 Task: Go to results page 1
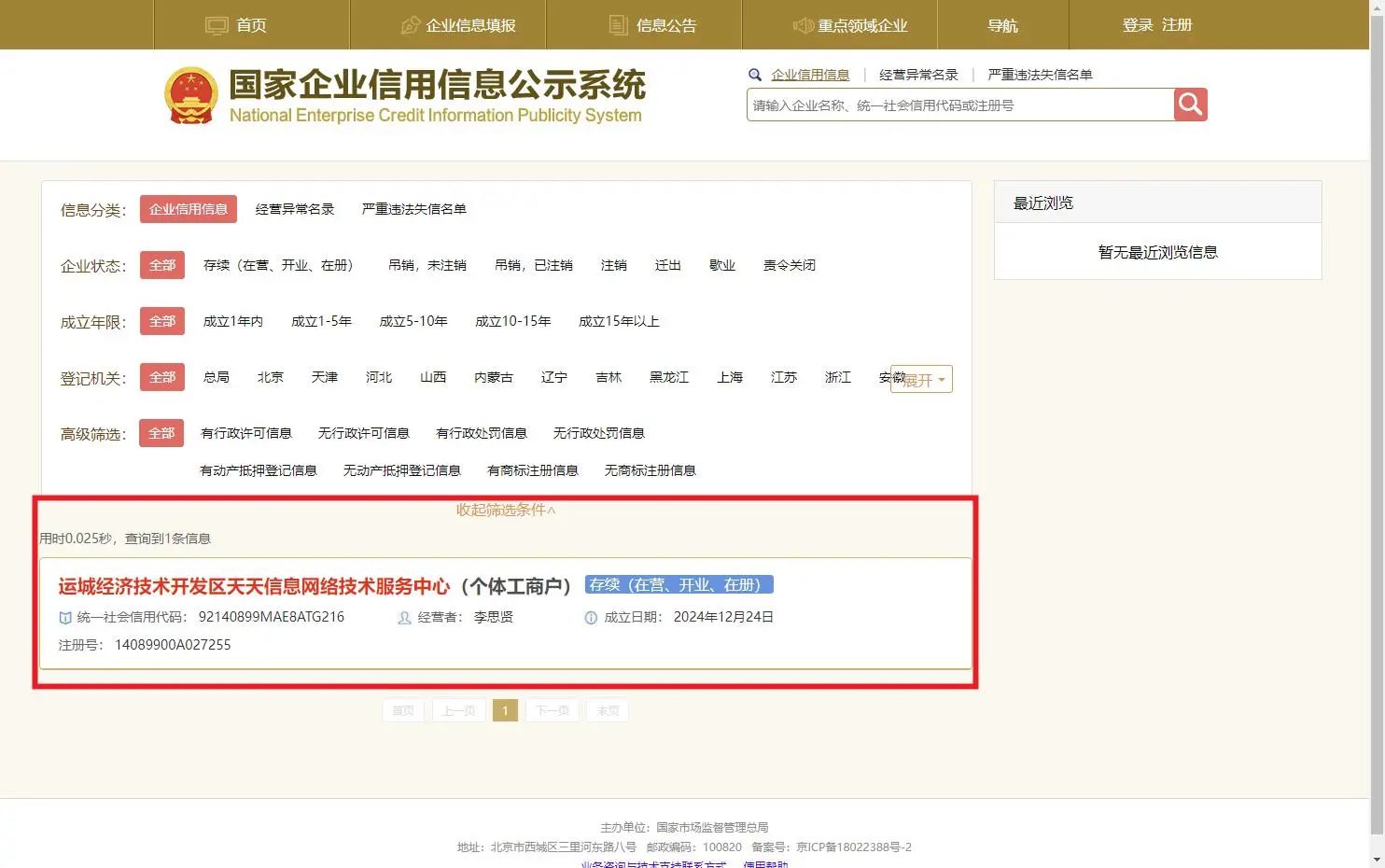tap(505, 711)
